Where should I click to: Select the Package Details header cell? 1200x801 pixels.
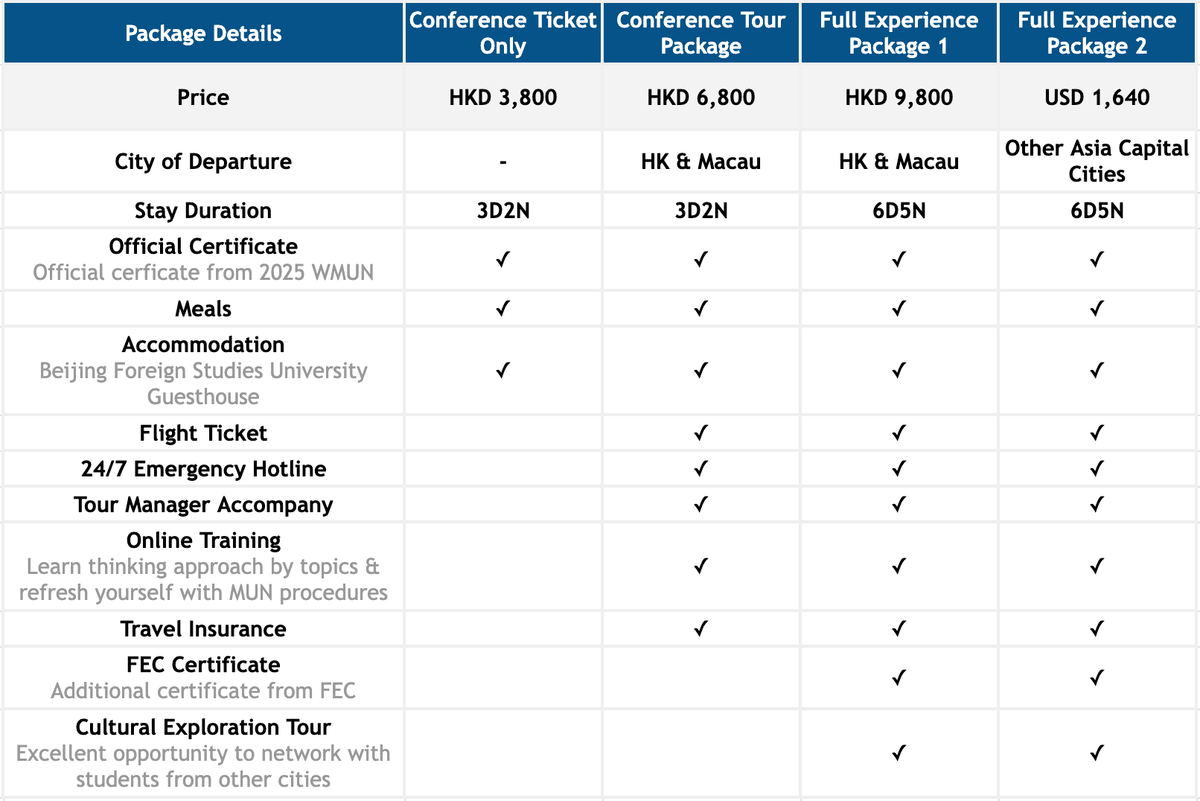click(203, 34)
